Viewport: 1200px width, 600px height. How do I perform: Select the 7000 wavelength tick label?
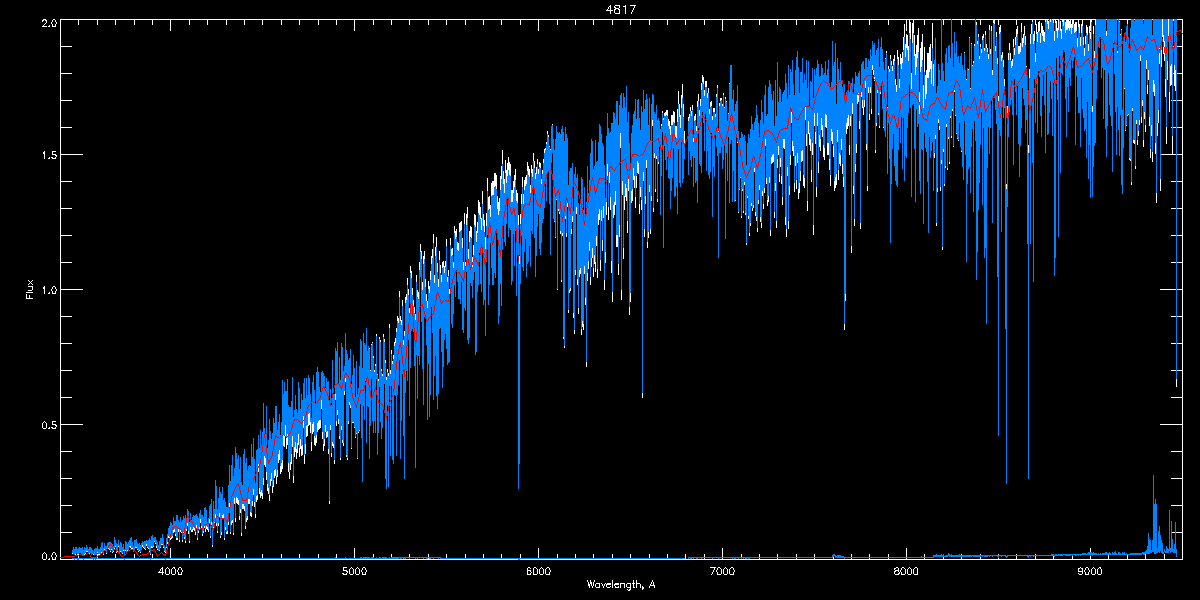pyautogui.click(x=722, y=571)
